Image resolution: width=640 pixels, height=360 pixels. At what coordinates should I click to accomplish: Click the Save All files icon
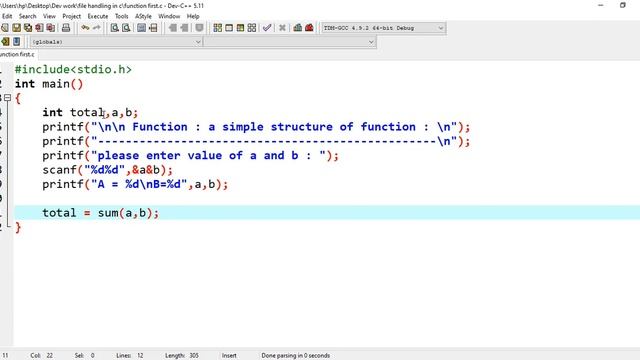(x=28, y=28)
